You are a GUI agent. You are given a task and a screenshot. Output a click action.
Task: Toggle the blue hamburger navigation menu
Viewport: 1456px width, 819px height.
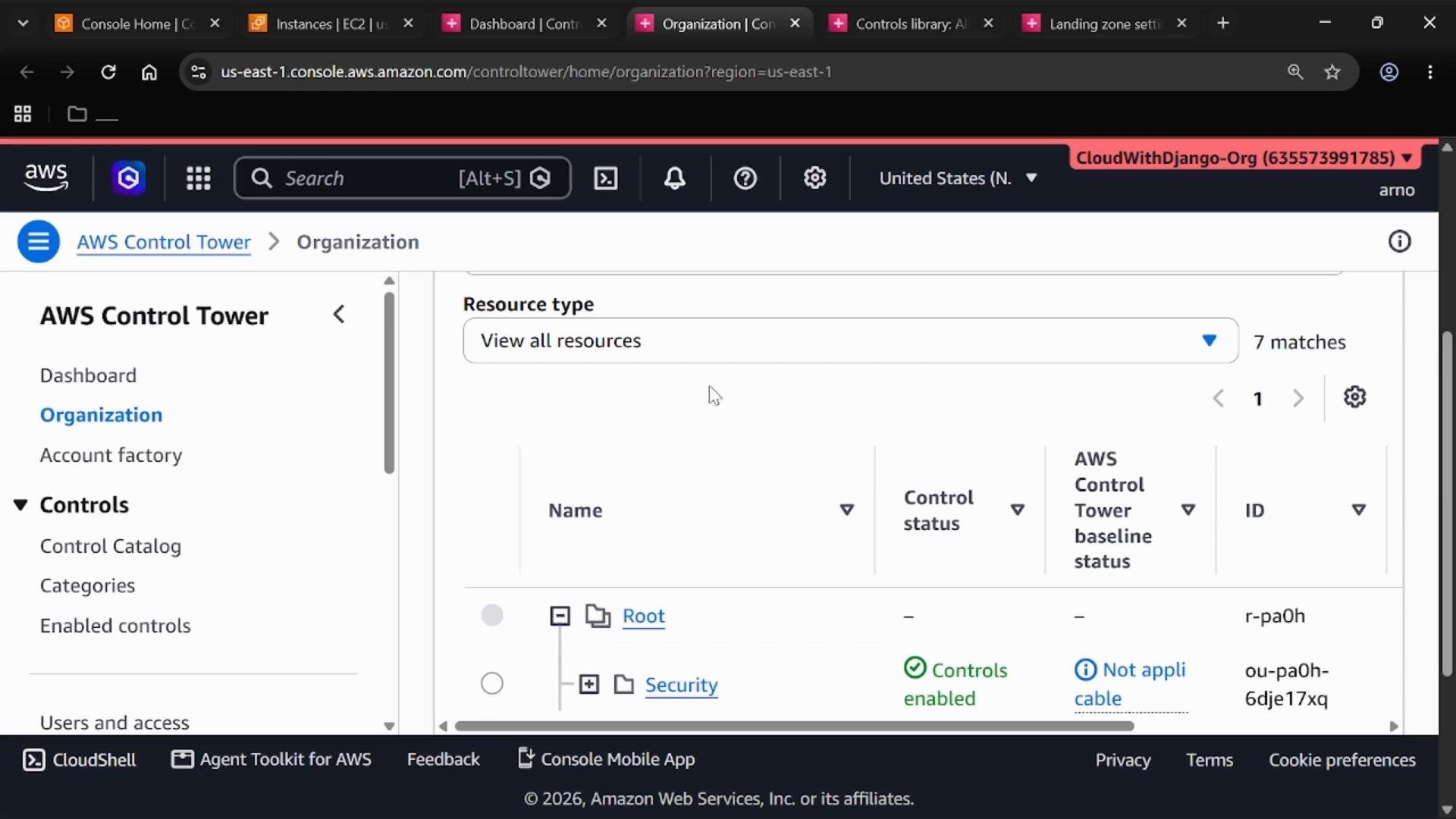click(39, 242)
